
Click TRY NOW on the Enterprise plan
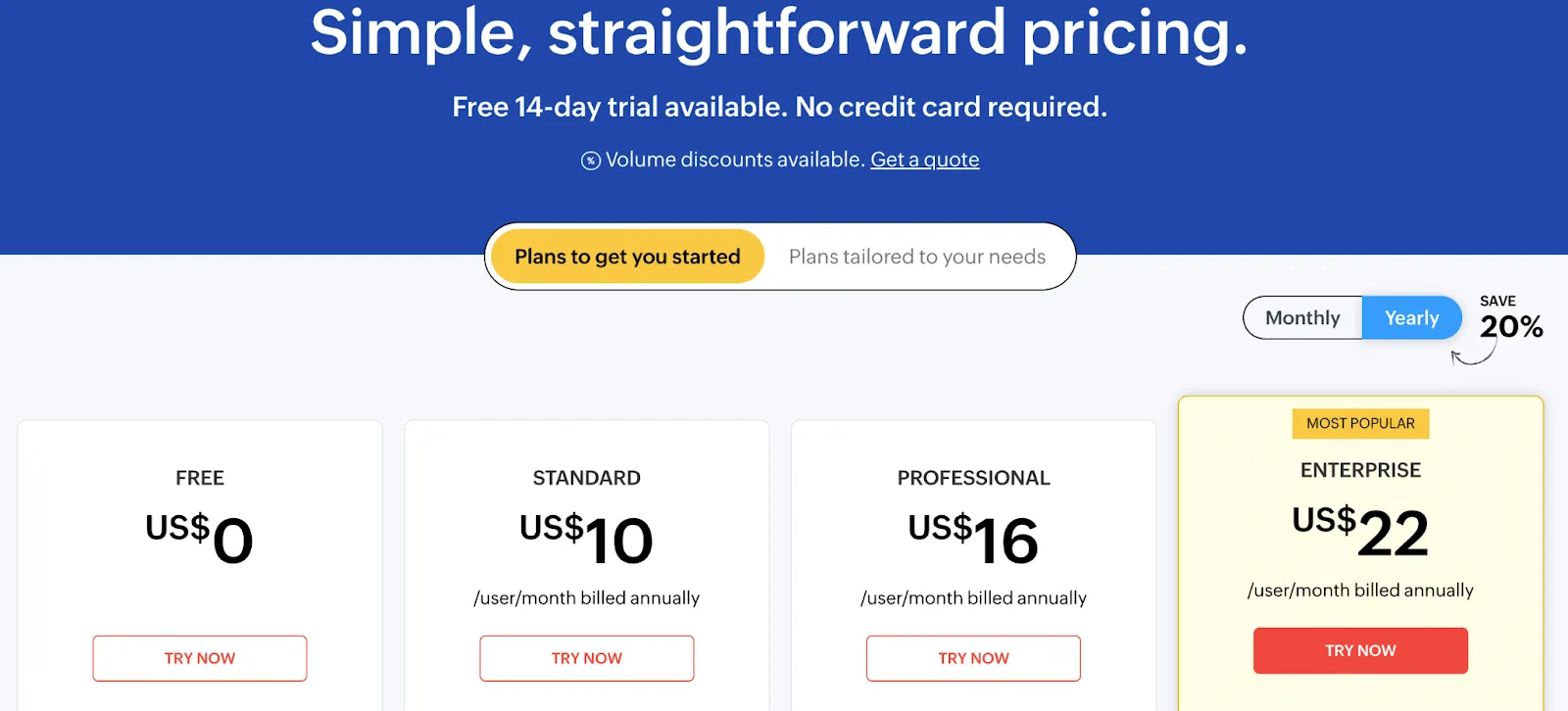1360,650
